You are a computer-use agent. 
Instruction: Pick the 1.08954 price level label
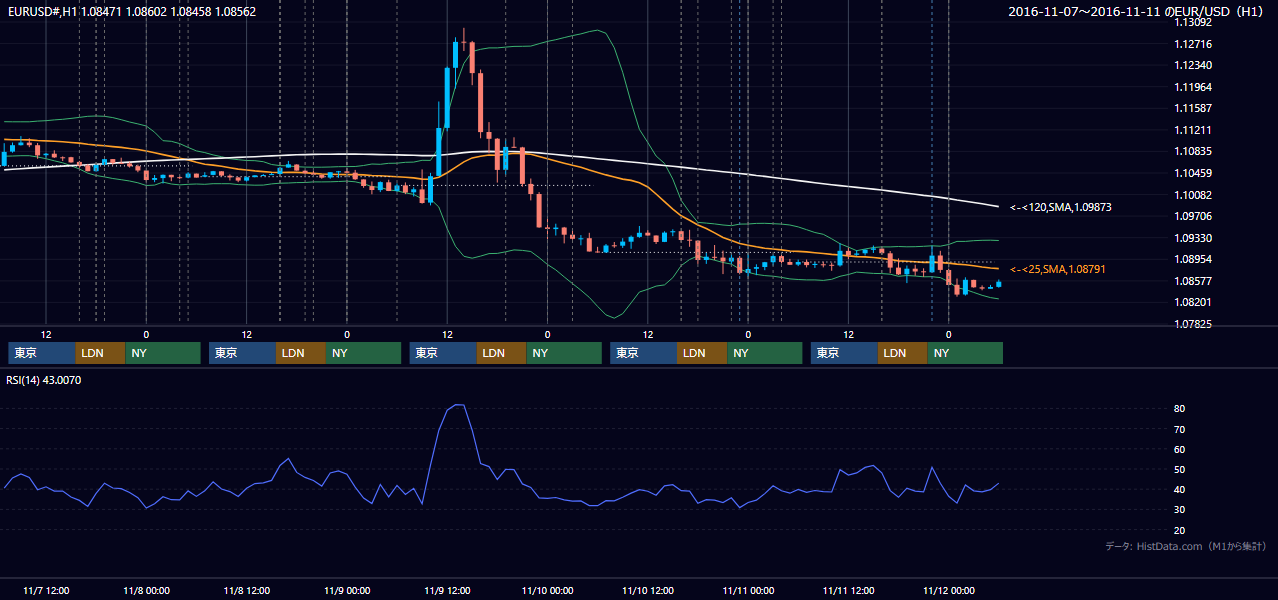pyautogui.click(x=1193, y=259)
